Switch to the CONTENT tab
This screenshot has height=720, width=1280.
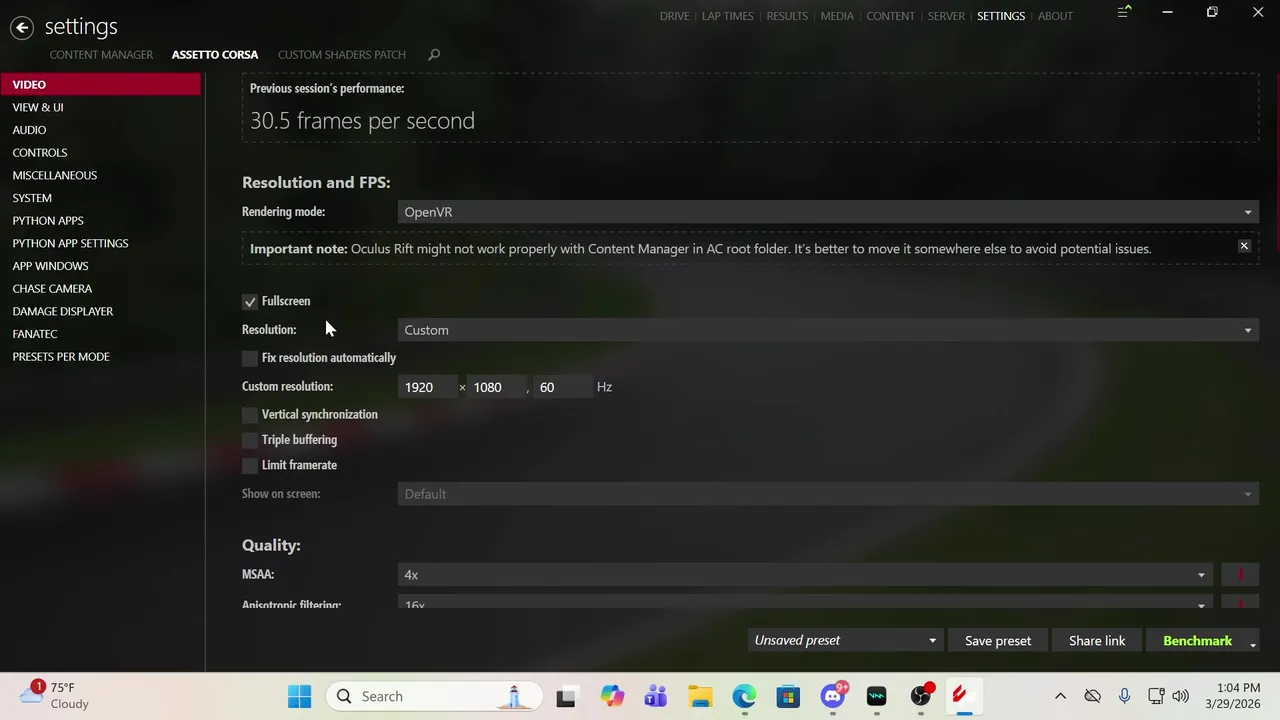pyautogui.click(x=890, y=16)
